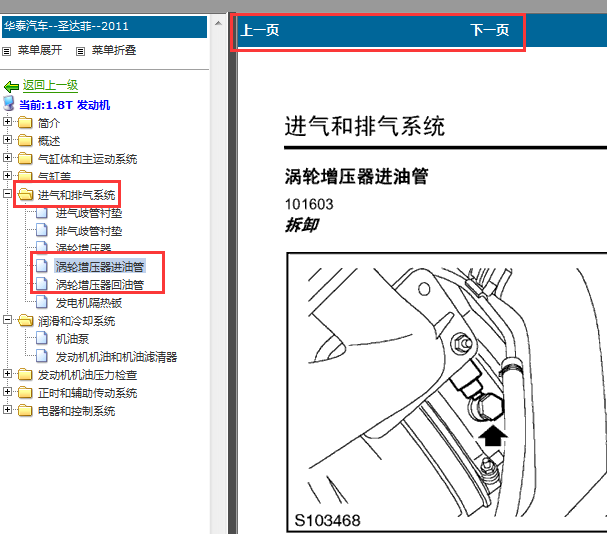Select the 涡轮增压器进油管 page

pos(100,267)
